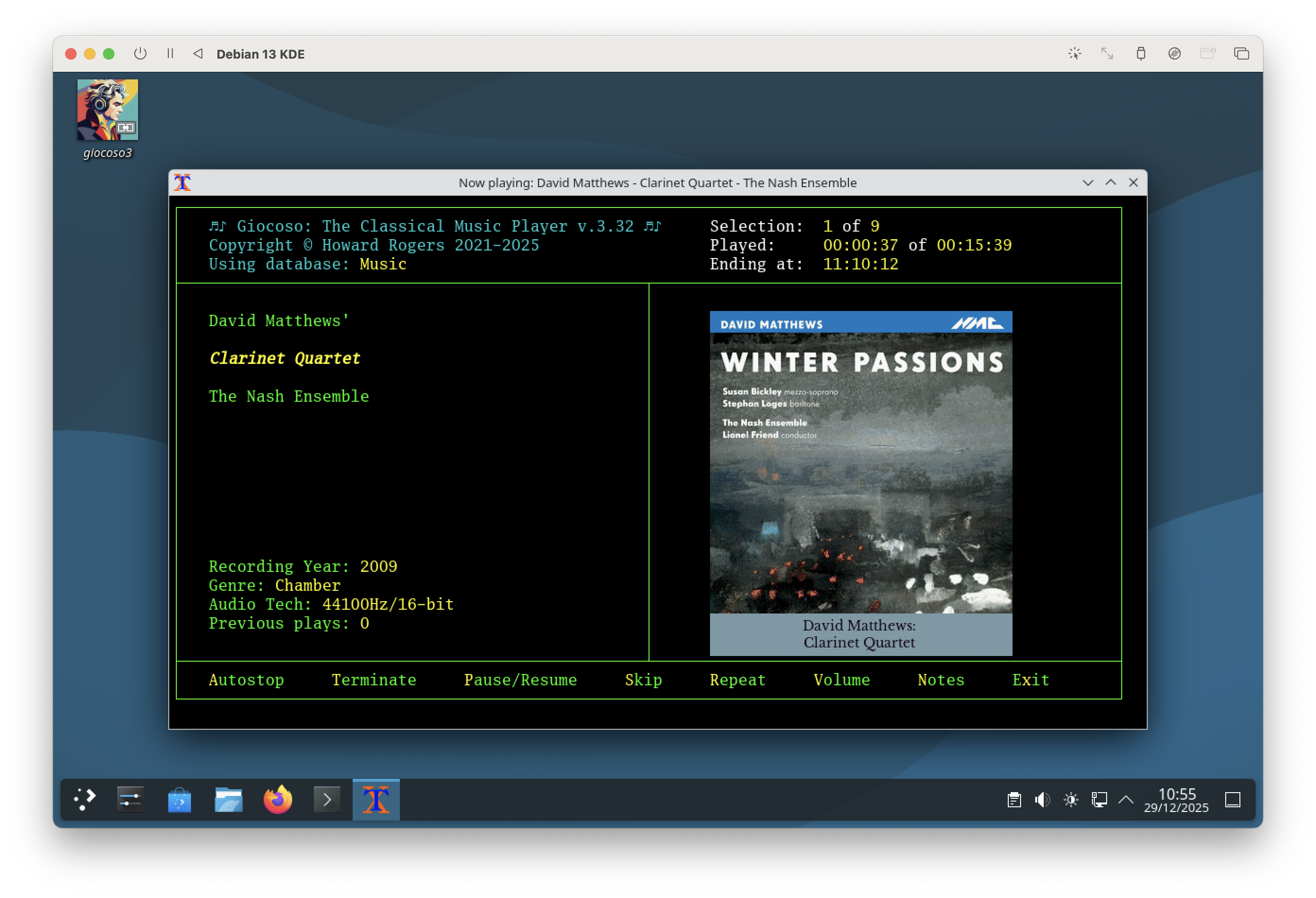Open Konsole terminal from the taskbar
The image size is (1316, 898).
coord(326,800)
